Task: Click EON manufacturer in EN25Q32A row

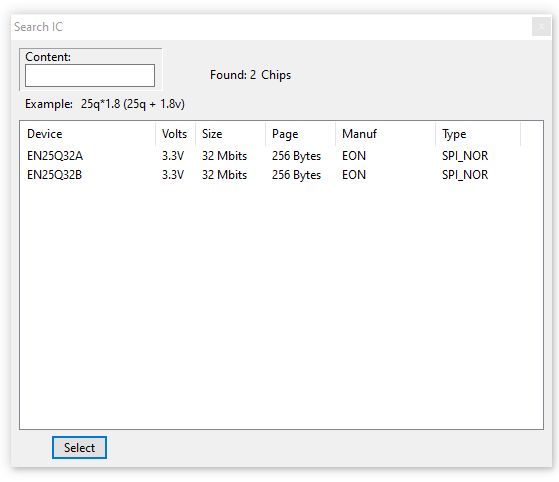Action: click(354, 156)
